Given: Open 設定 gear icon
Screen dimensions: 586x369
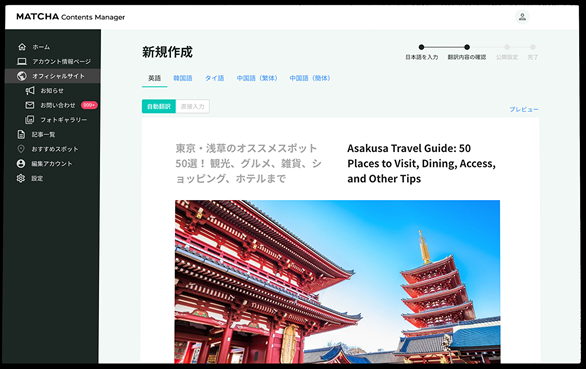Looking at the screenshot, I should point(21,178).
